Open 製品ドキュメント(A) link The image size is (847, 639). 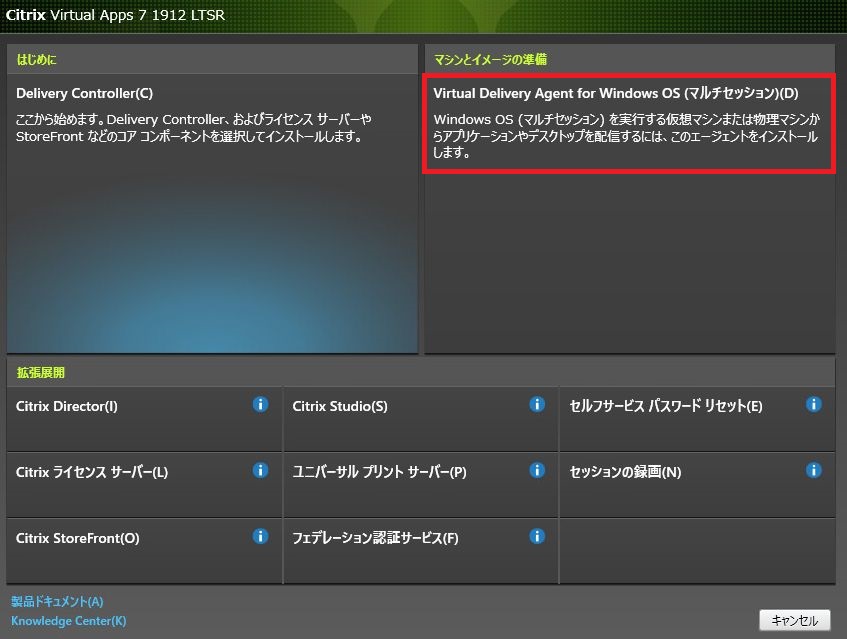[57, 601]
